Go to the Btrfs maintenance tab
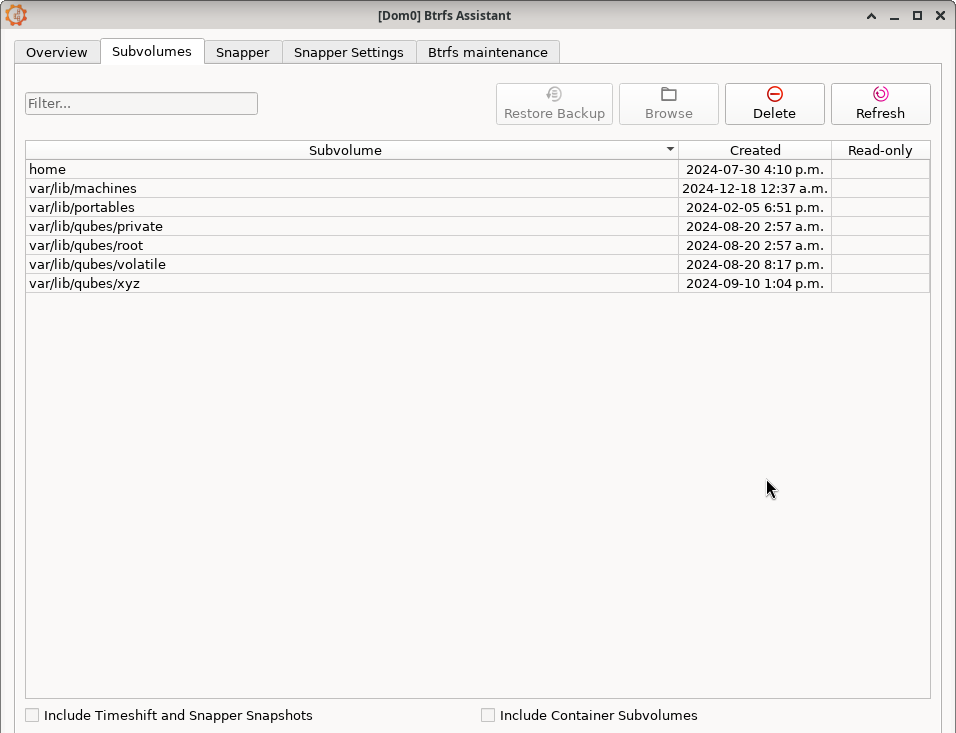Image resolution: width=956 pixels, height=733 pixels. [x=488, y=52]
